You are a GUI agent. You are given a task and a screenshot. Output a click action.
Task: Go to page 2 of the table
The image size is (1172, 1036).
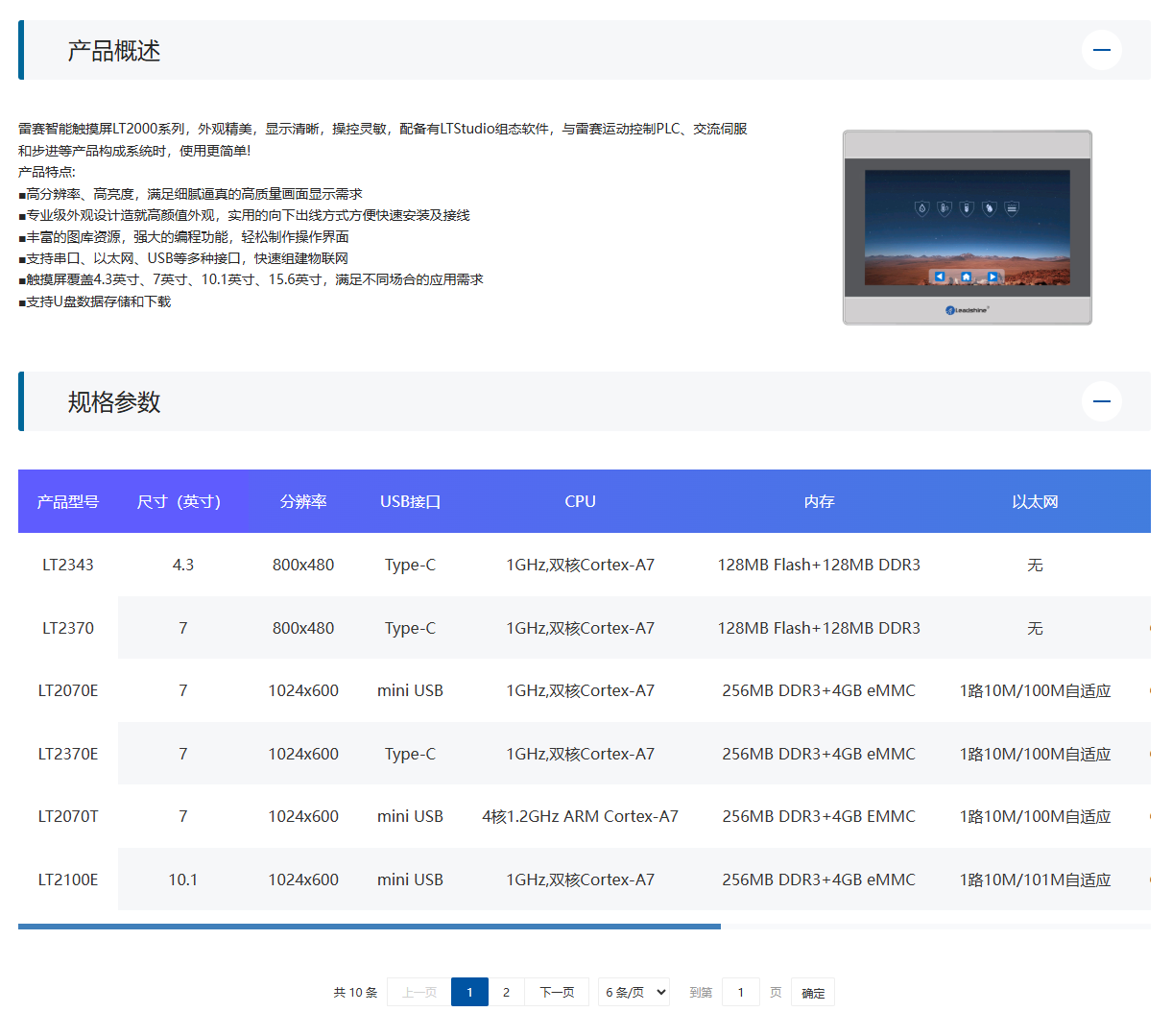point(507,992)
